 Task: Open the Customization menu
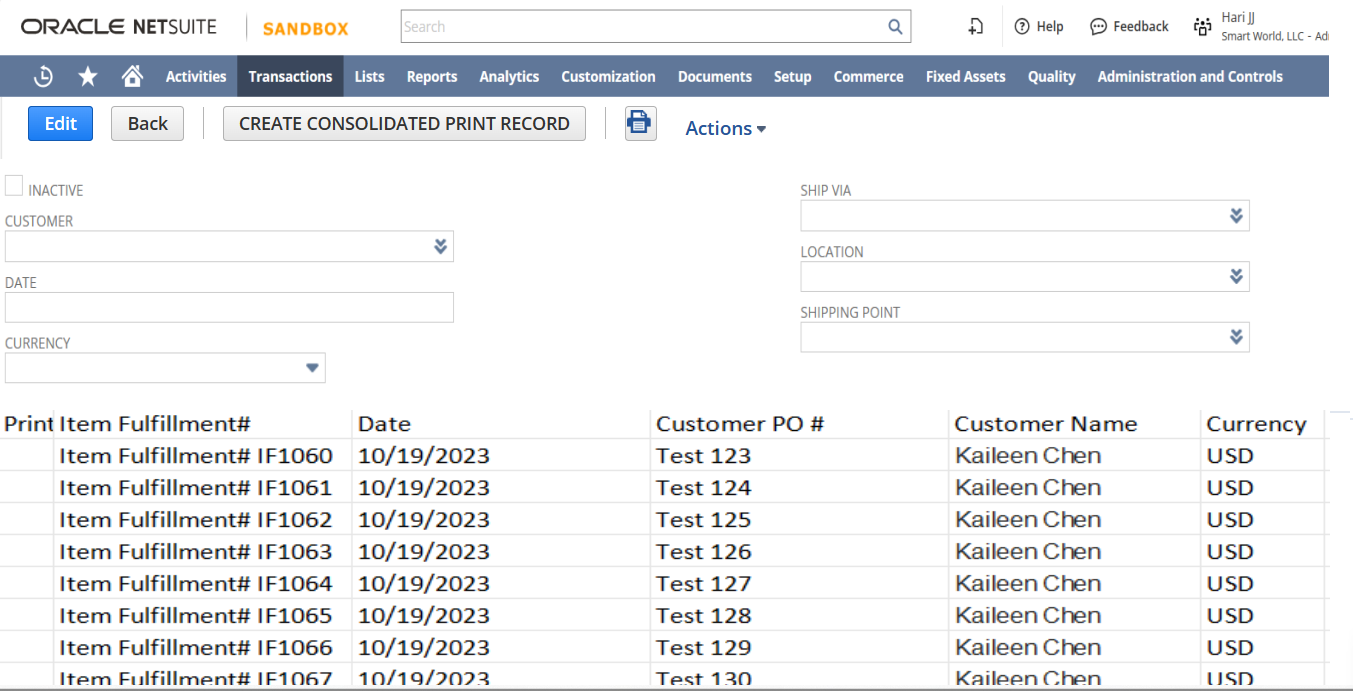[x=608, y=76]
